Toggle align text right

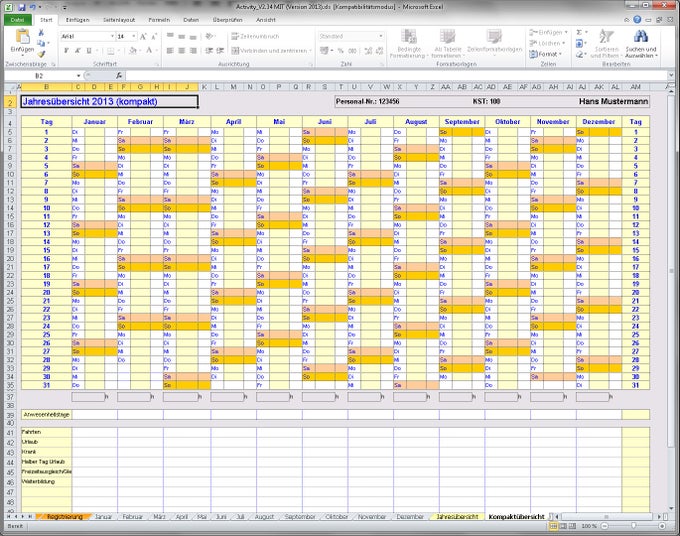(193, 51)
